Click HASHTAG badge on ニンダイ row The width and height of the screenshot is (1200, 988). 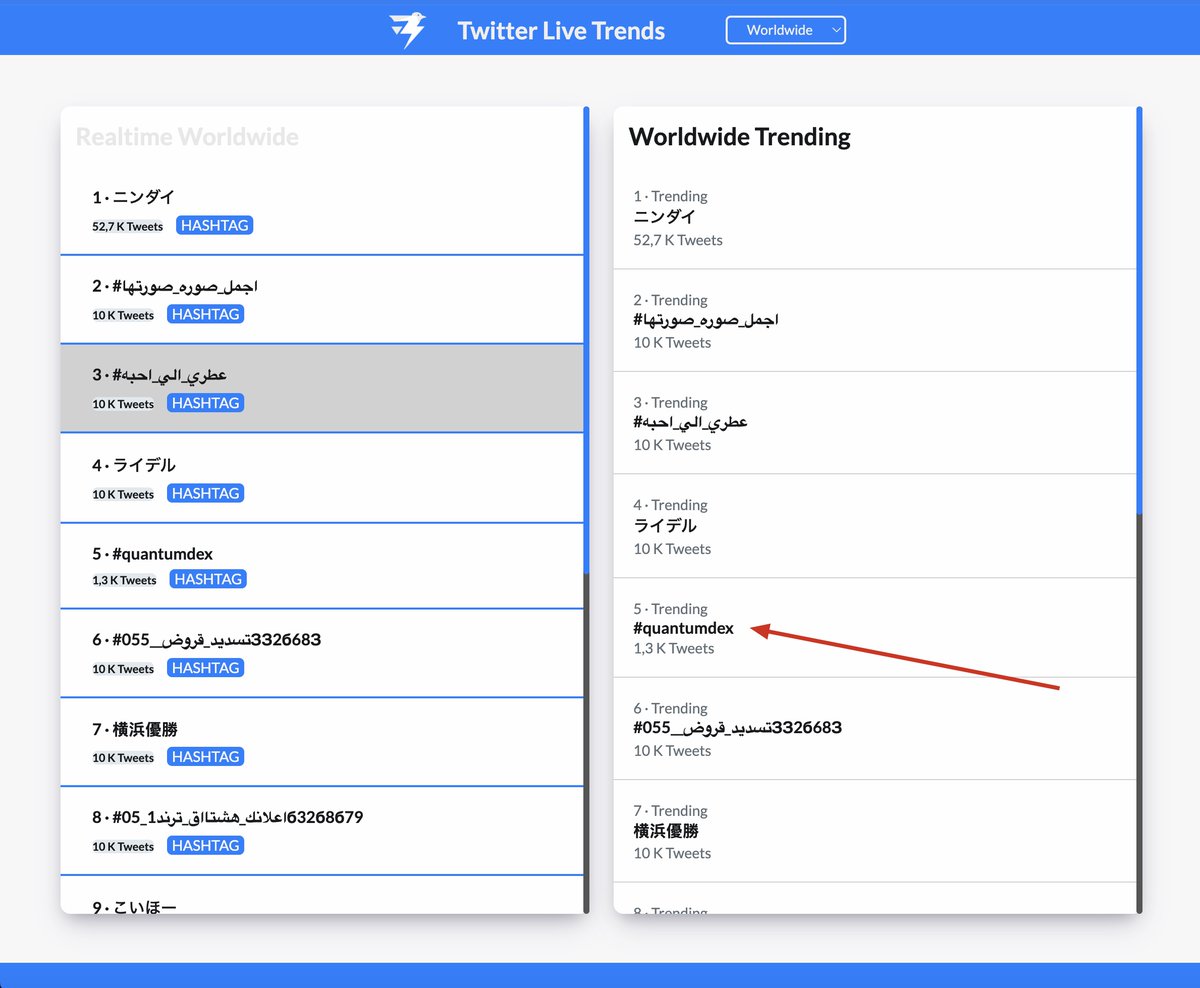coord(215,225)
